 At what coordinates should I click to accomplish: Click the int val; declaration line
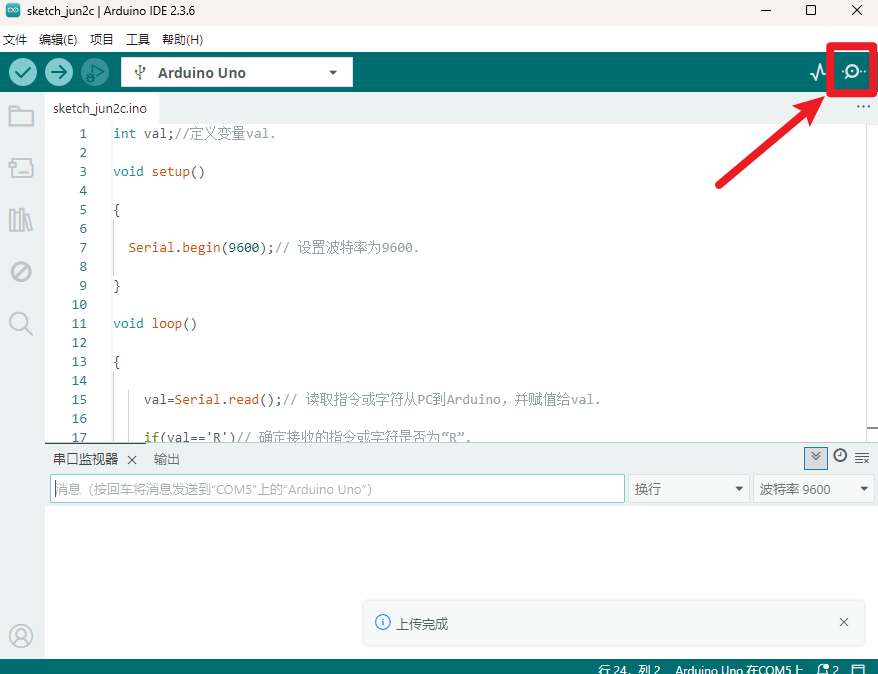tap(194, 133)
